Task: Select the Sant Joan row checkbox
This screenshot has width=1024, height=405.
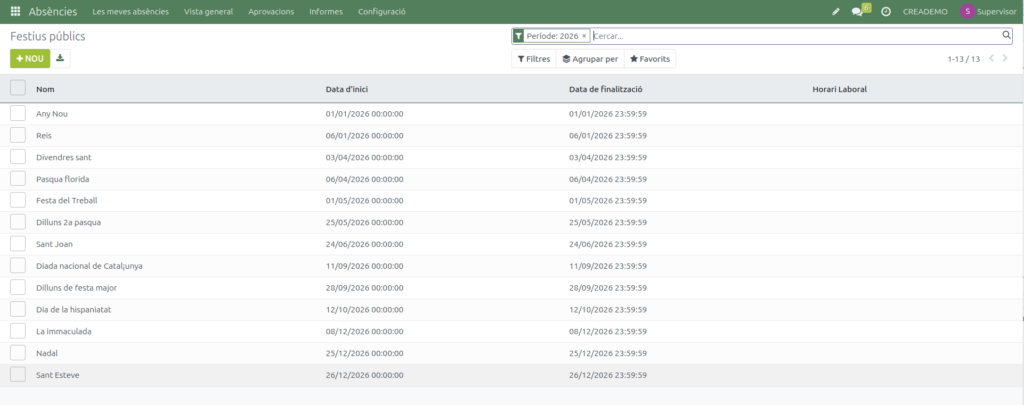Action: (x=17, y=244)
